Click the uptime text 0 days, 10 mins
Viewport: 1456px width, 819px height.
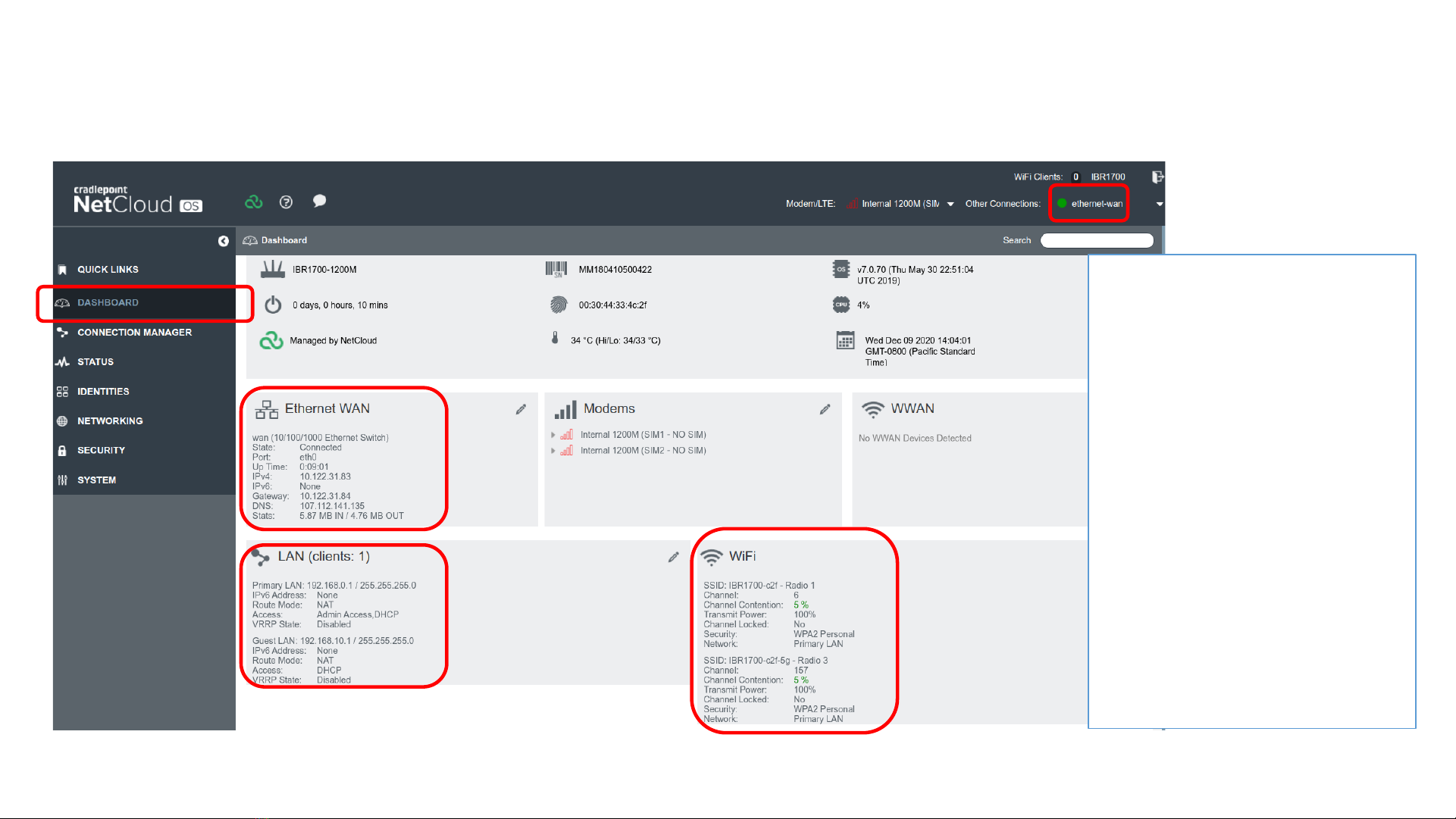pyautogui.click(x=340, y=305)
